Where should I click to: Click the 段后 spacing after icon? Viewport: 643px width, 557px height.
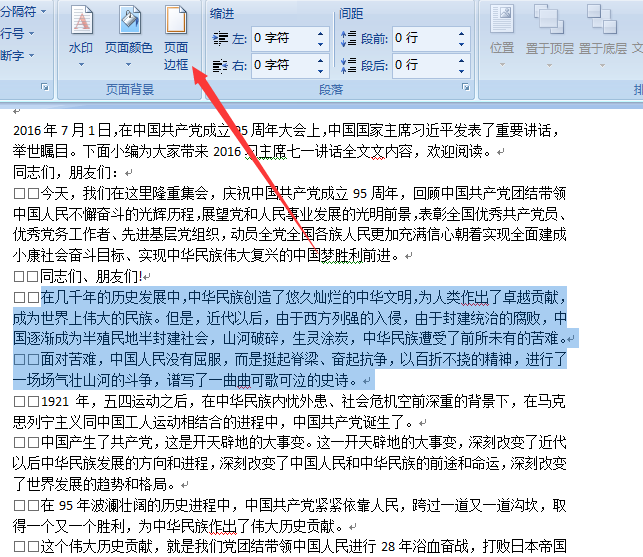(x=349, y=66)
